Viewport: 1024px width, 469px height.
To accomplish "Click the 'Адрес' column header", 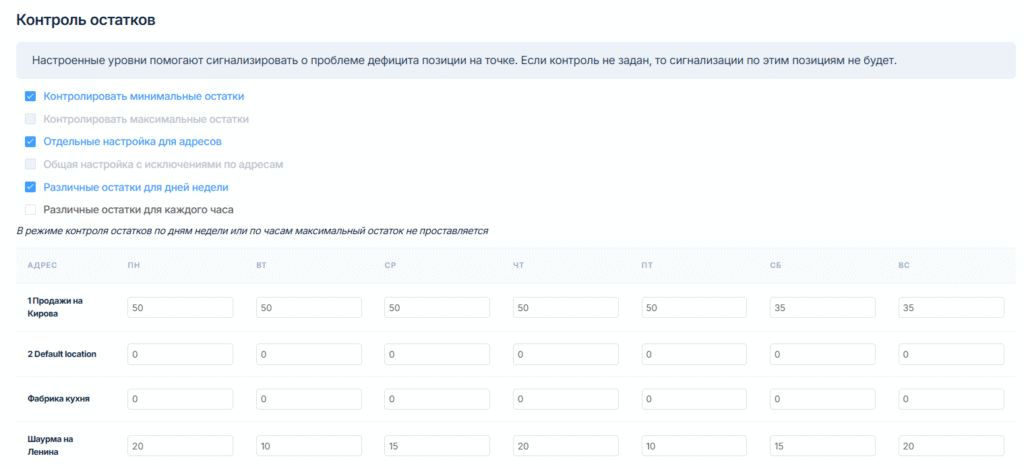I will pyautogui.click(x=41, y=266).
